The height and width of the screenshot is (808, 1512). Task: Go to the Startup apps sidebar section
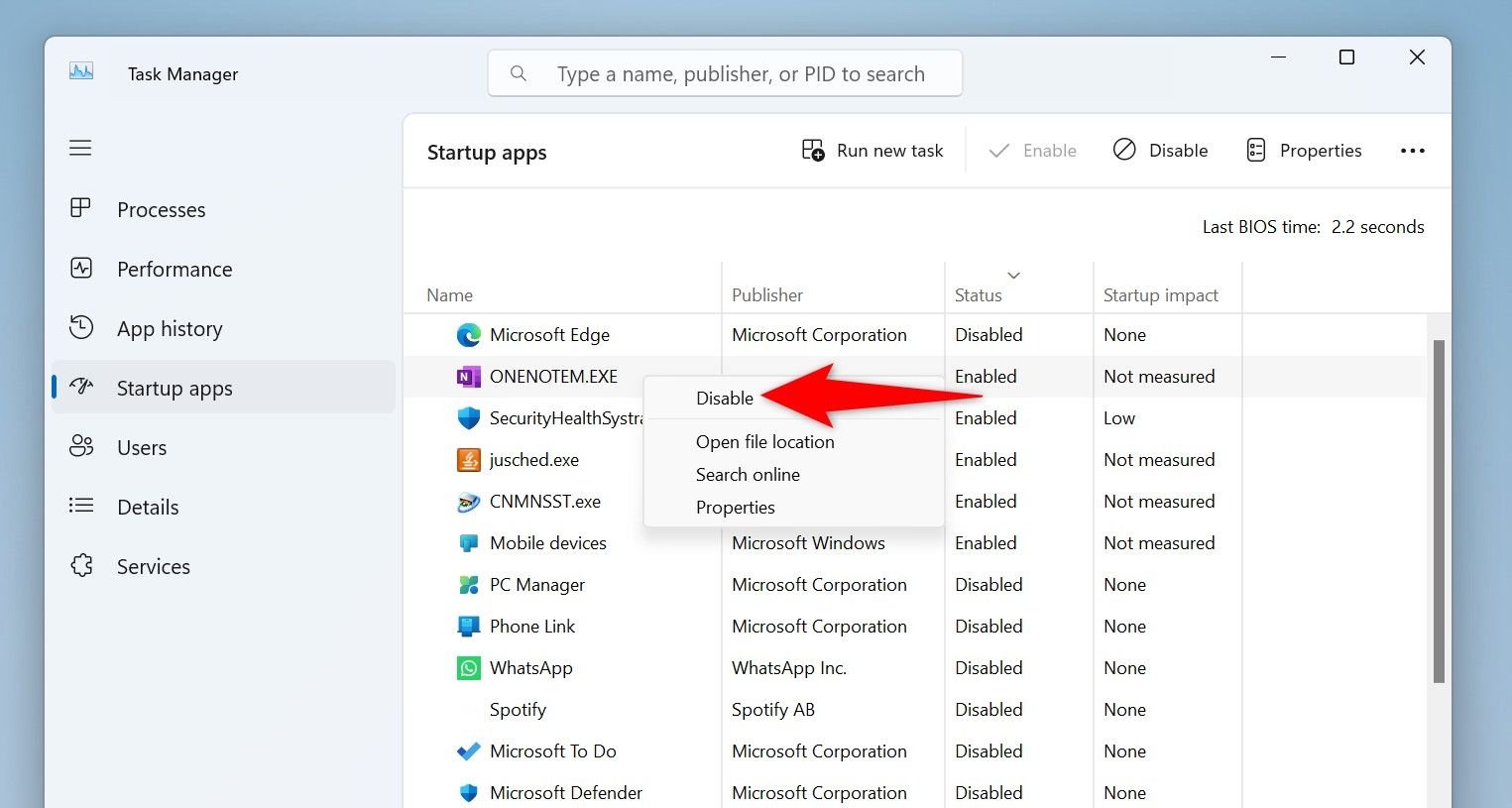point(224,388)
